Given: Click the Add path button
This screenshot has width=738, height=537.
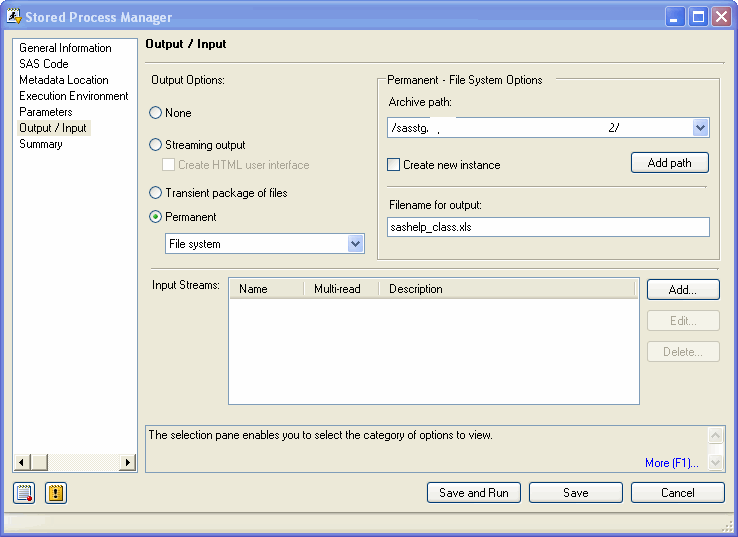Looking at the screenshot, I should 669,163.
